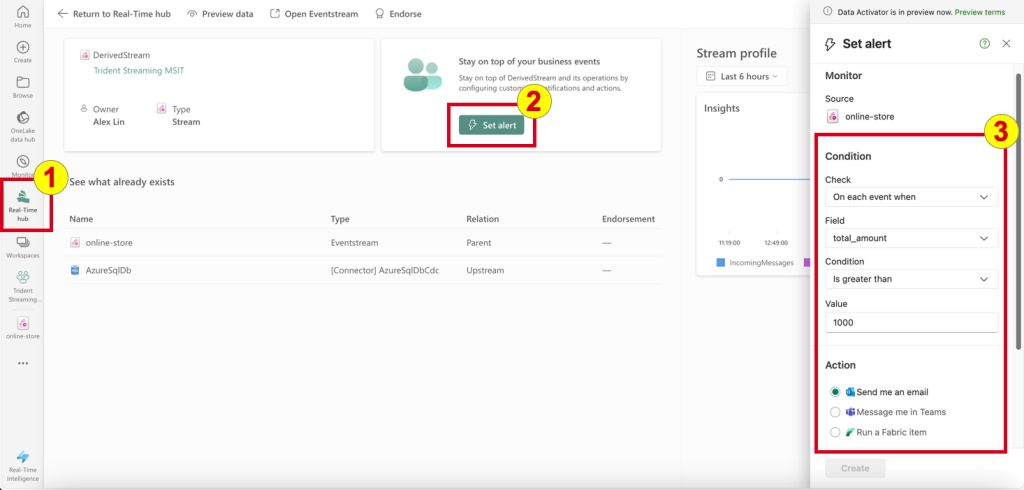Open Browse in the sidebar
This screenshot has width=1024, height=490.
tap(22, 87)
